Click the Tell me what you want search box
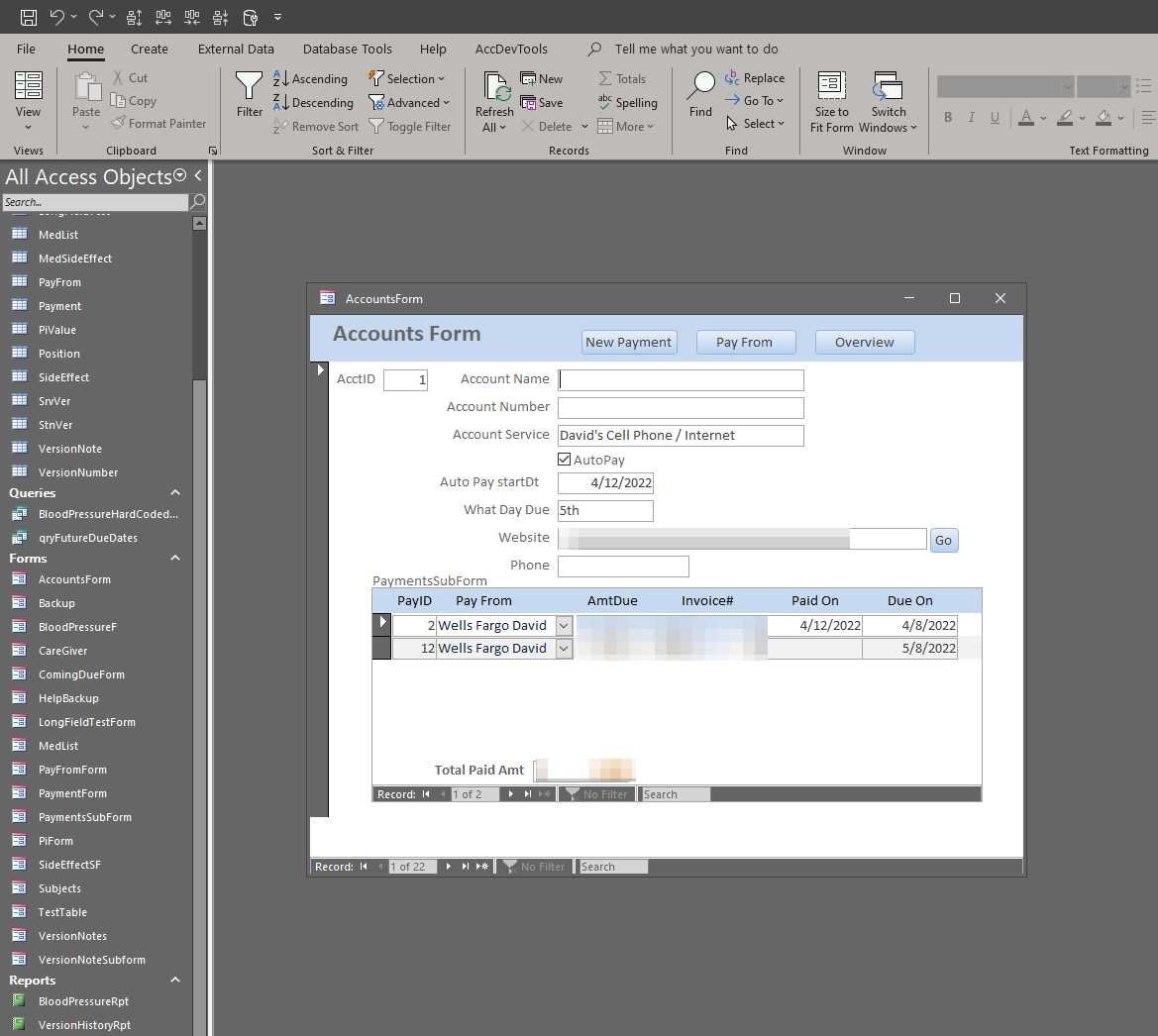Screen dimensions: 1158x1036 695,49
